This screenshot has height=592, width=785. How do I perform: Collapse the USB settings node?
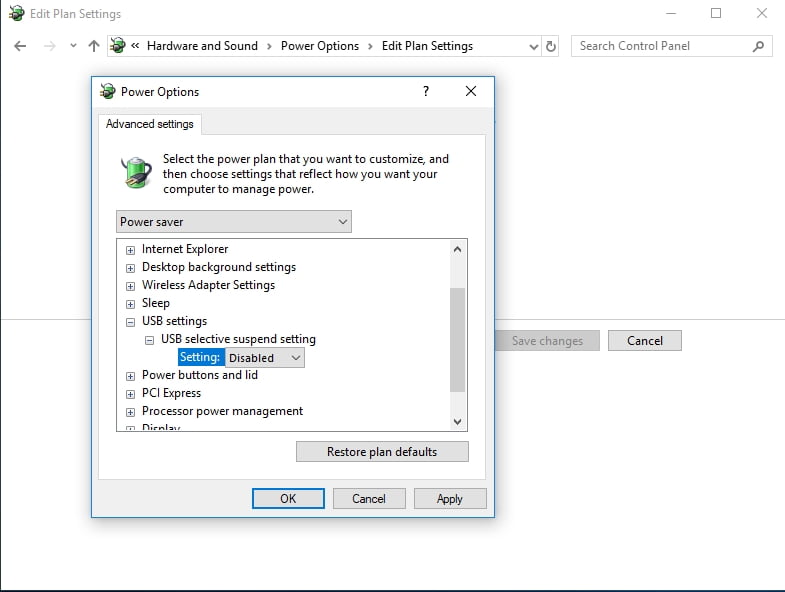[130, 322]
